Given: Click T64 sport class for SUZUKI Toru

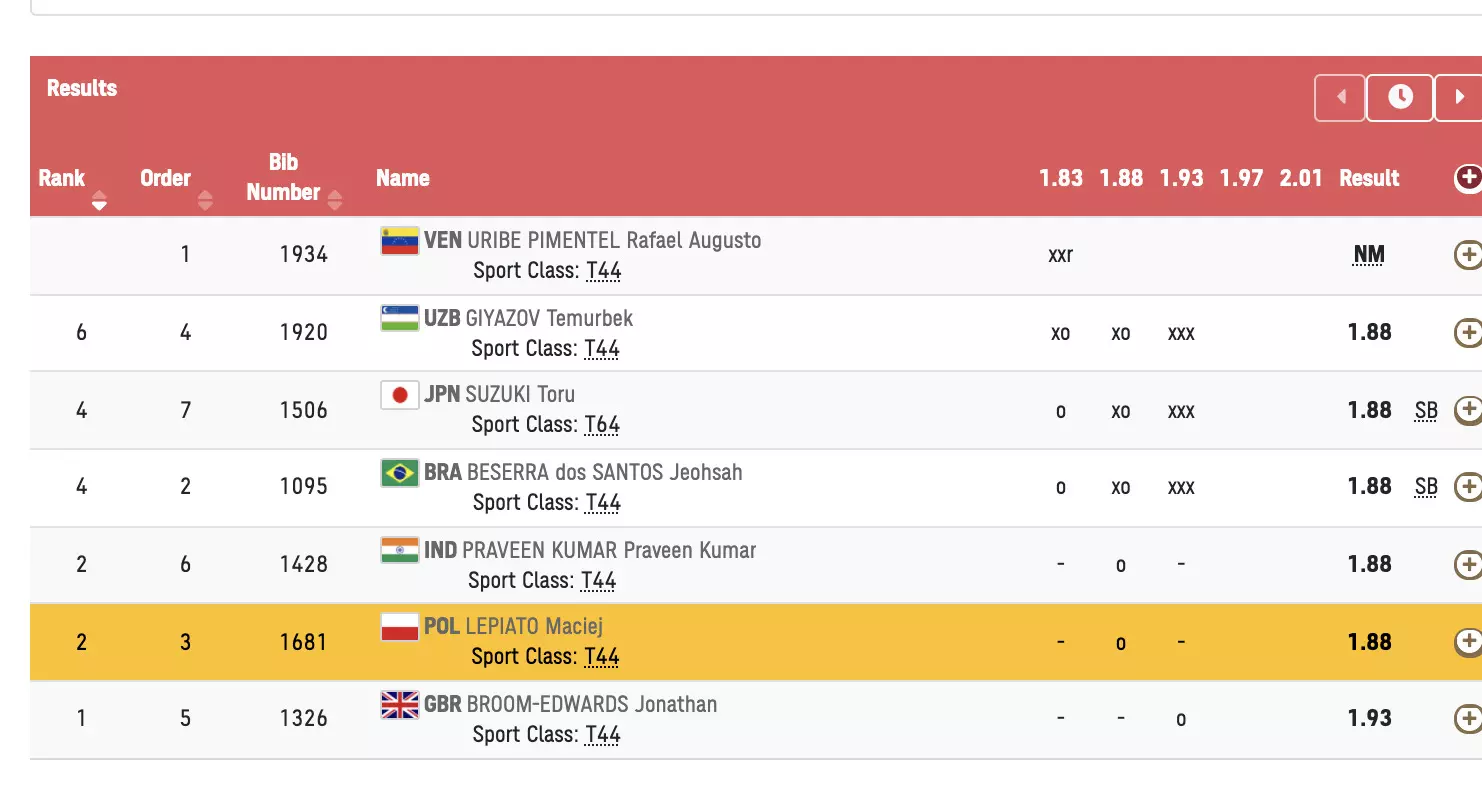Looking at the screenshot, I should 602,425.
